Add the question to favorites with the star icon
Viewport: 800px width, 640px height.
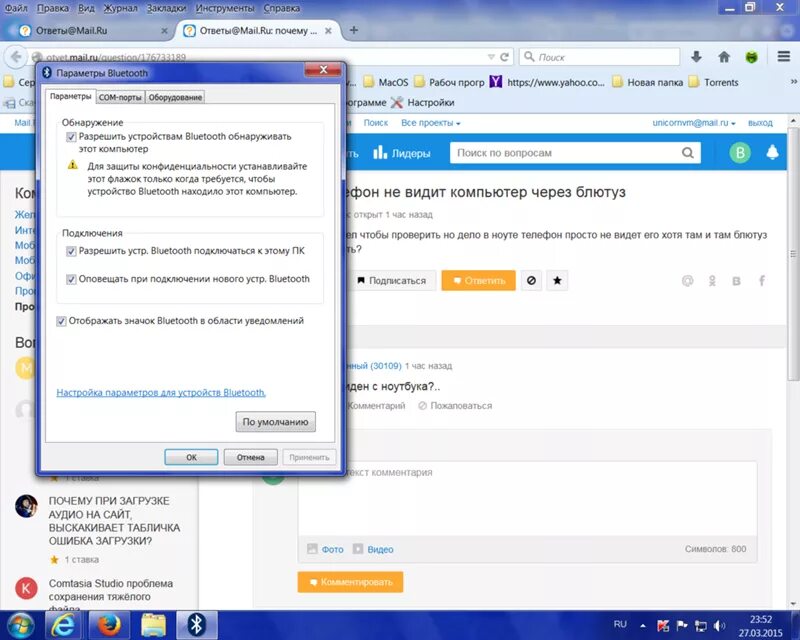tap(557, 280)
